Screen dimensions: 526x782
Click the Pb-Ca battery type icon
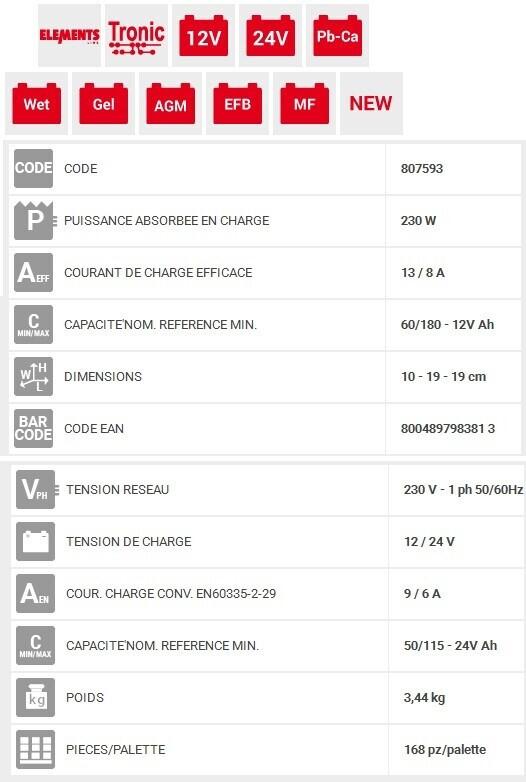pos(338,35)
